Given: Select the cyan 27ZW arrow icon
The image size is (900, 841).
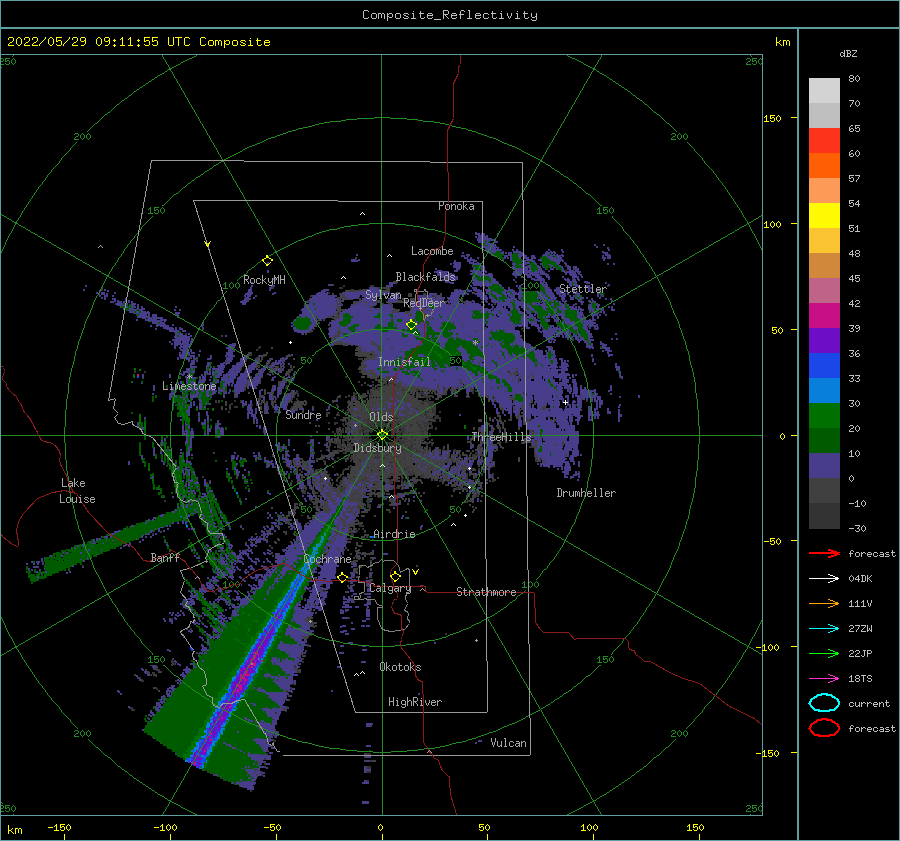Looking at the screenshot, I should tap(824, 629).
